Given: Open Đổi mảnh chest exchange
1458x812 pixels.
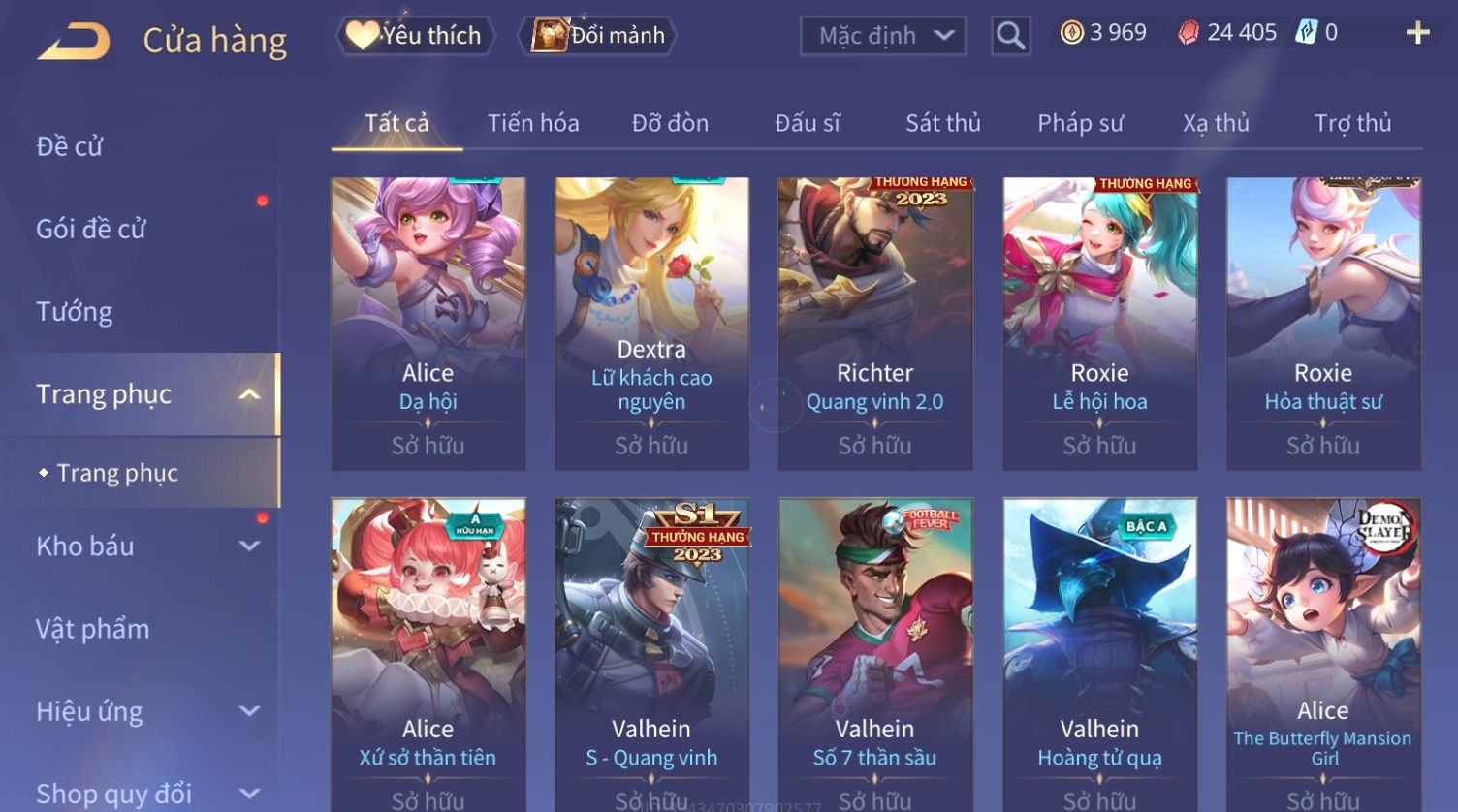Looking at the screenshot, I should click(x=597, y=36).
